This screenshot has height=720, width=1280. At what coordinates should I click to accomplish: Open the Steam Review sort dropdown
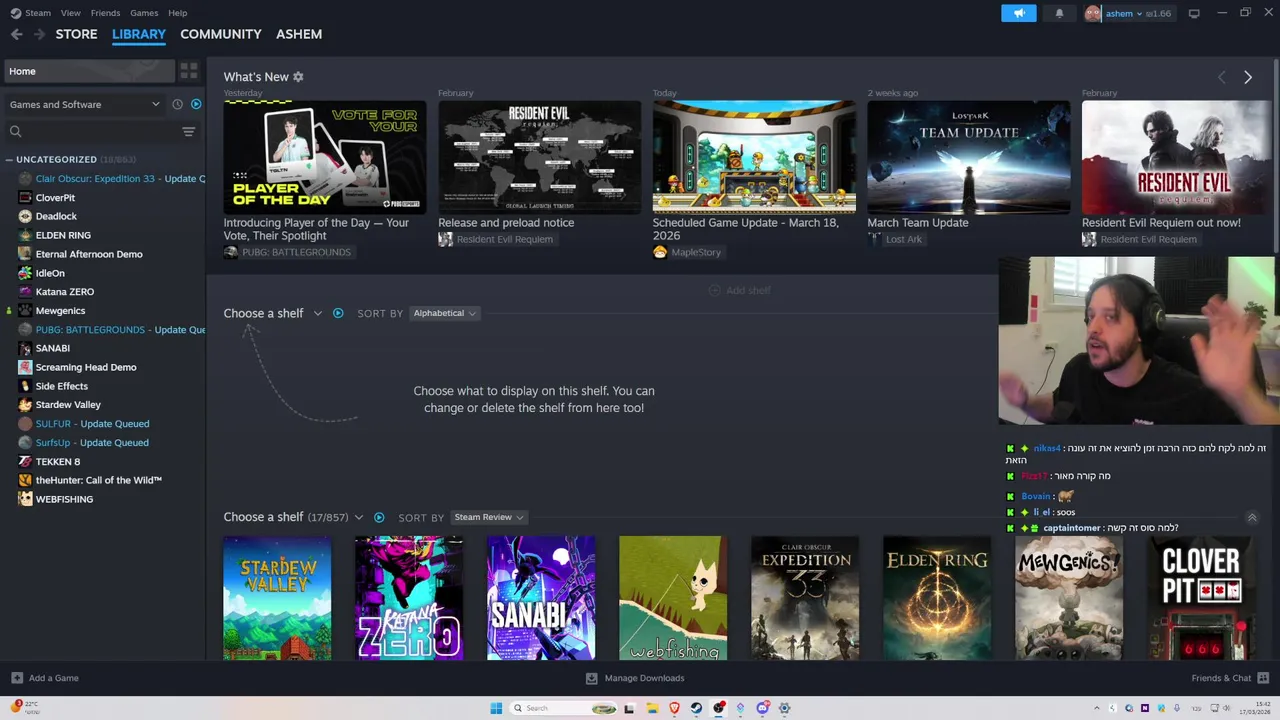[489, 517]
